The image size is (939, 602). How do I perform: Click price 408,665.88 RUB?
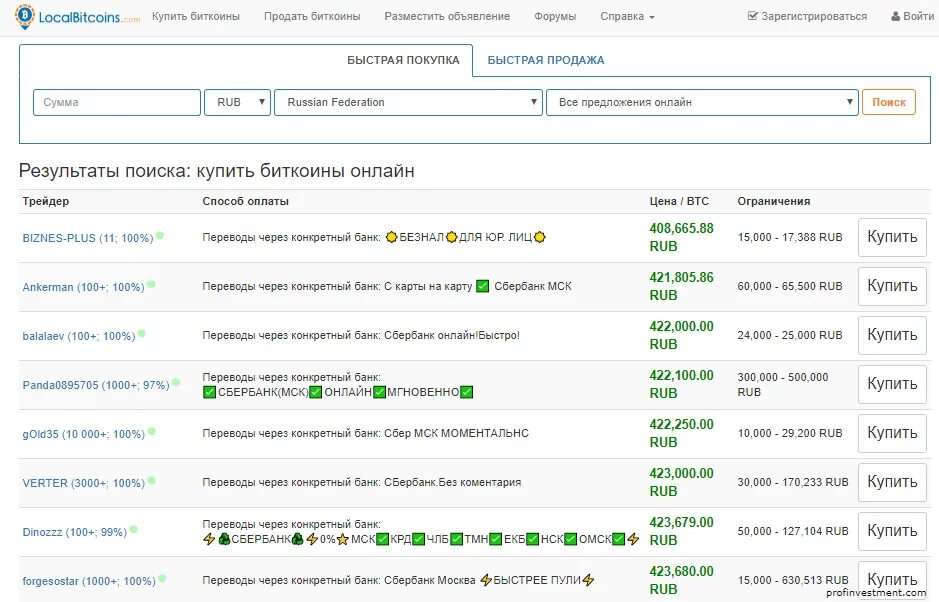[x=681, y=237]
